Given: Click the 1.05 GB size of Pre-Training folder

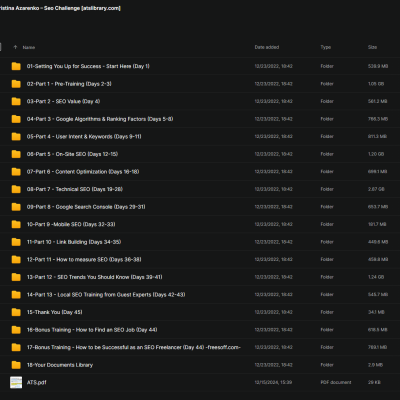Looking at the screenshot, I should (x=376, y=84).
